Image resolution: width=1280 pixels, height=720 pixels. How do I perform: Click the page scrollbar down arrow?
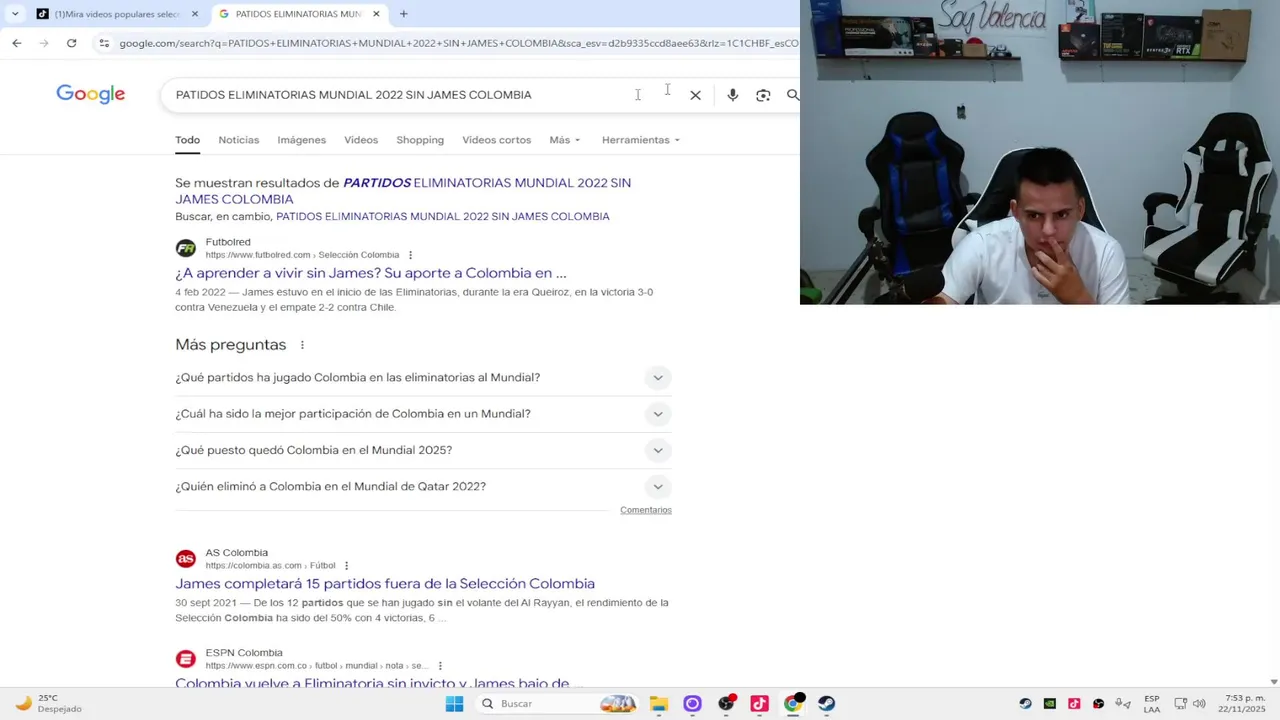[1273, 682]
